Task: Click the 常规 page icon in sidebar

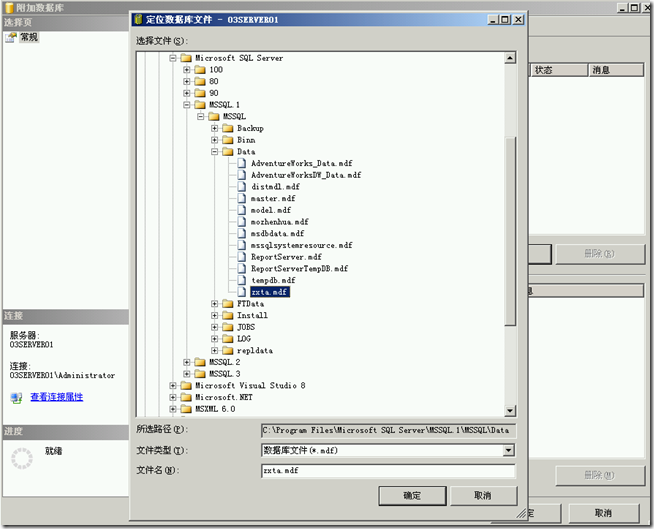Action: tap(11, 38)
